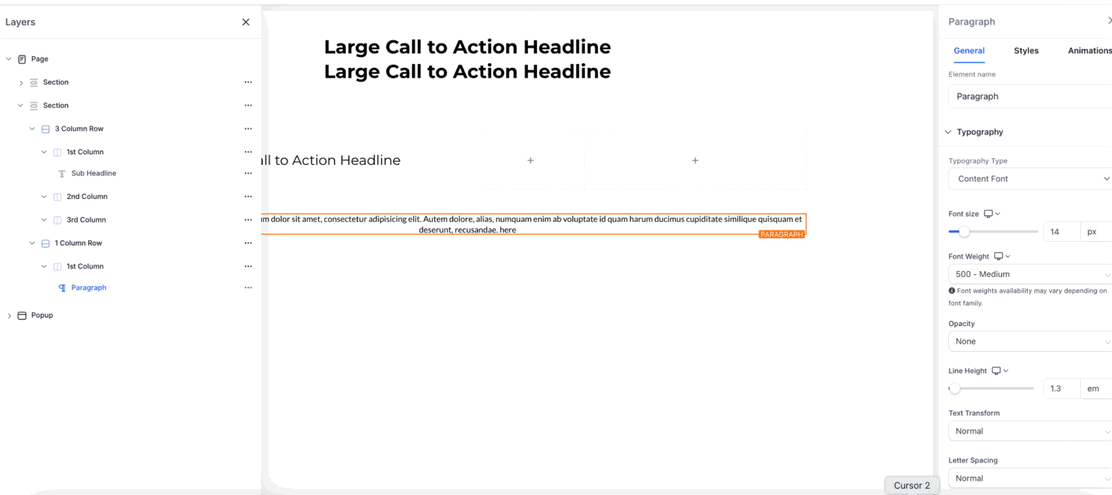Screen dimensions: 1112x495
Task: Click the 2nd Column layer icon
Action: tap(57, 196)
